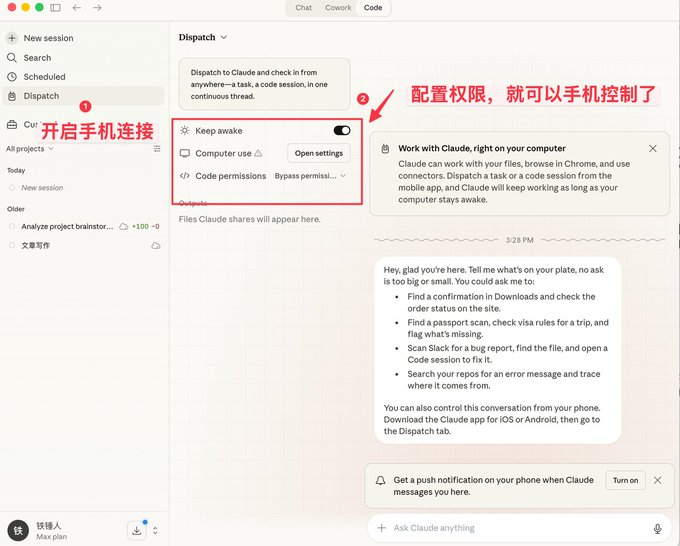The image size is (680, 546).
Task: Open the New session entry under Today
Action: 42,188
